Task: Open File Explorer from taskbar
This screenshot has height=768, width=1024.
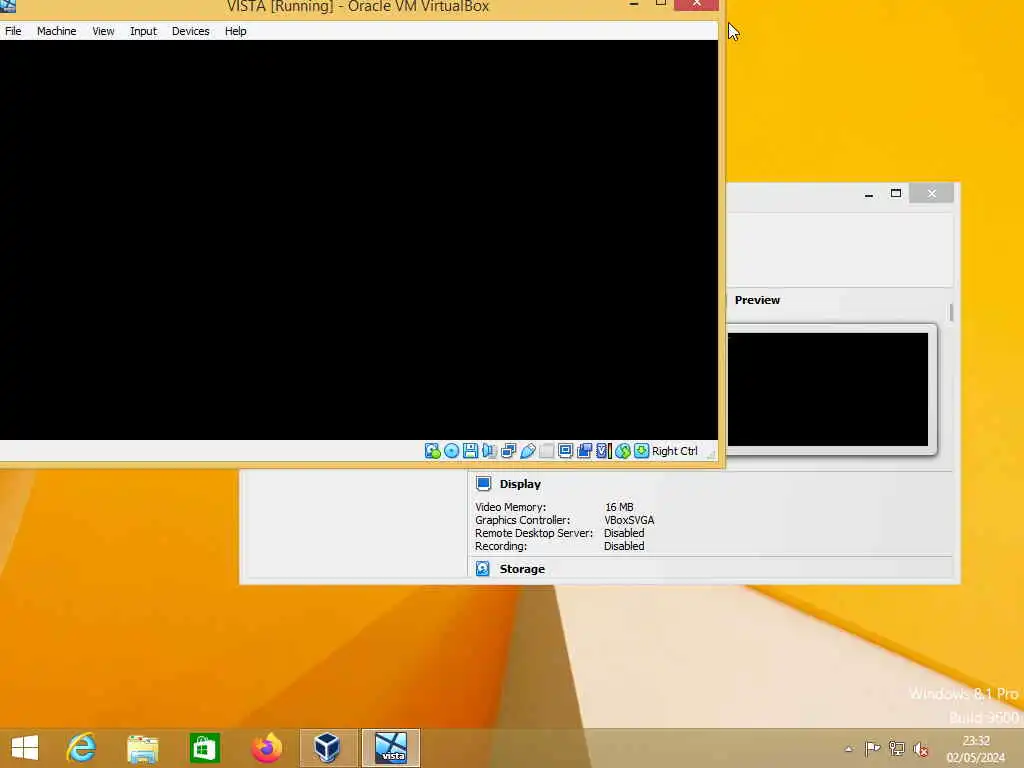Action: 142,748
